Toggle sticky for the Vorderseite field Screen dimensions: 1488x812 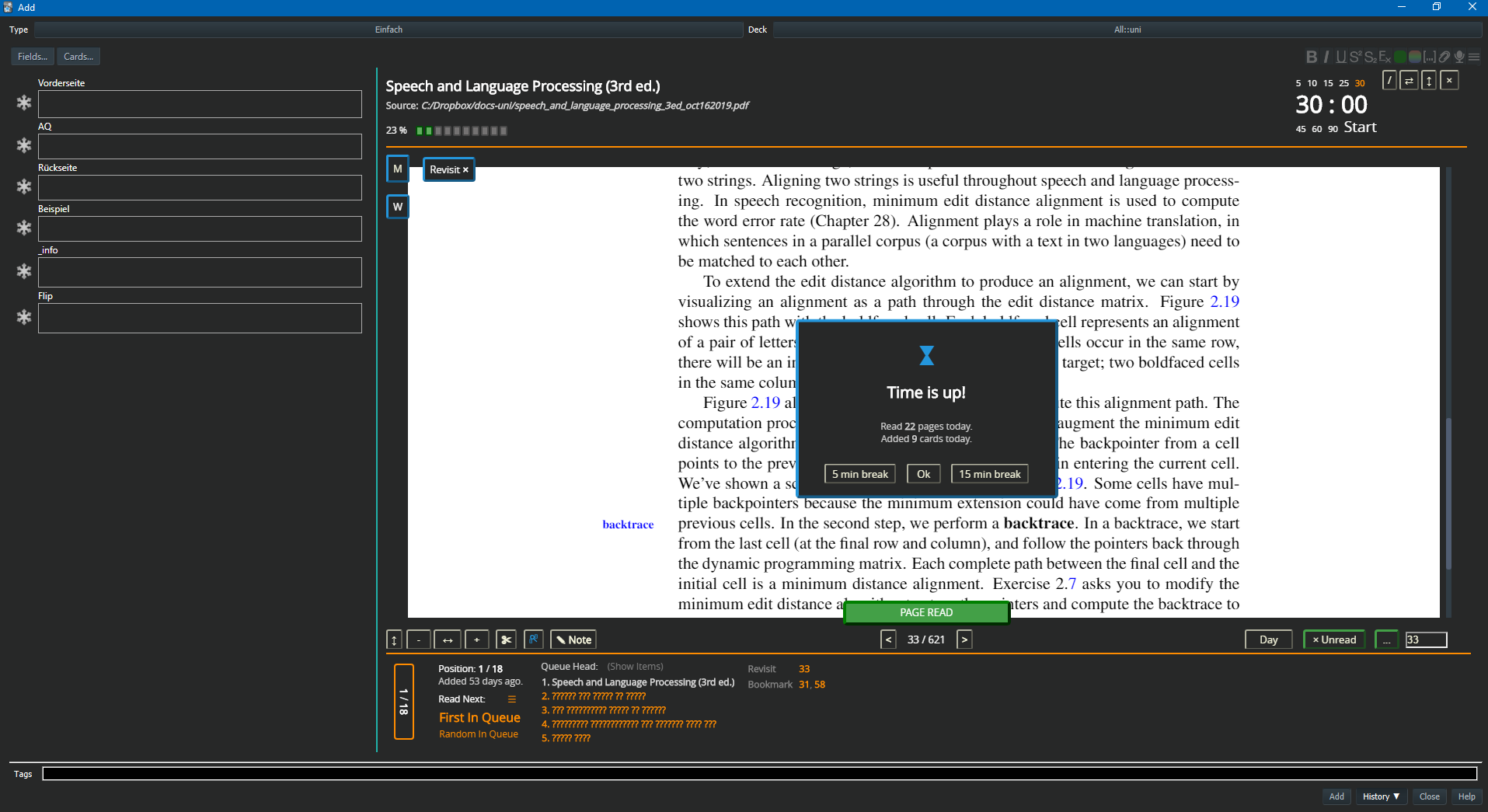click(24, 103)
